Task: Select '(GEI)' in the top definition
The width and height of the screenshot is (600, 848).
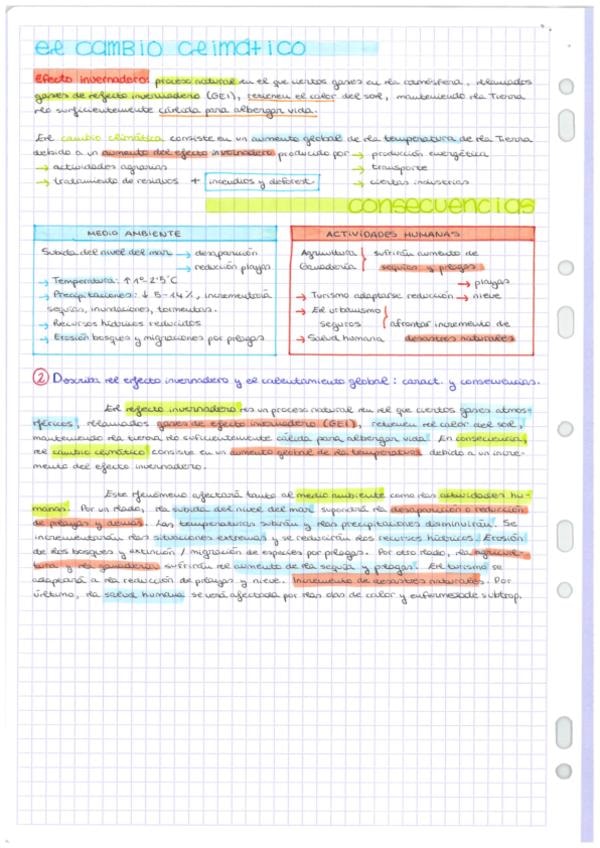Action: tap(222, 96)
